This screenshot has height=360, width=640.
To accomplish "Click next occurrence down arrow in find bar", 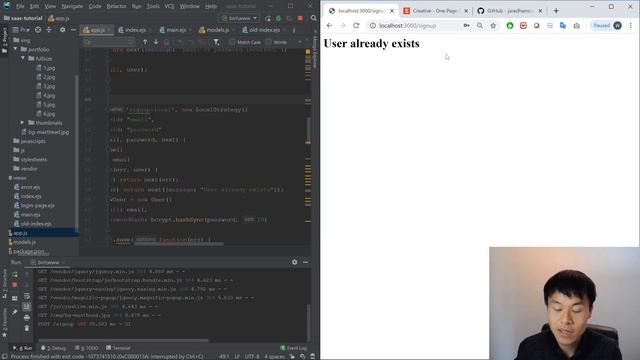I will 156,42.
